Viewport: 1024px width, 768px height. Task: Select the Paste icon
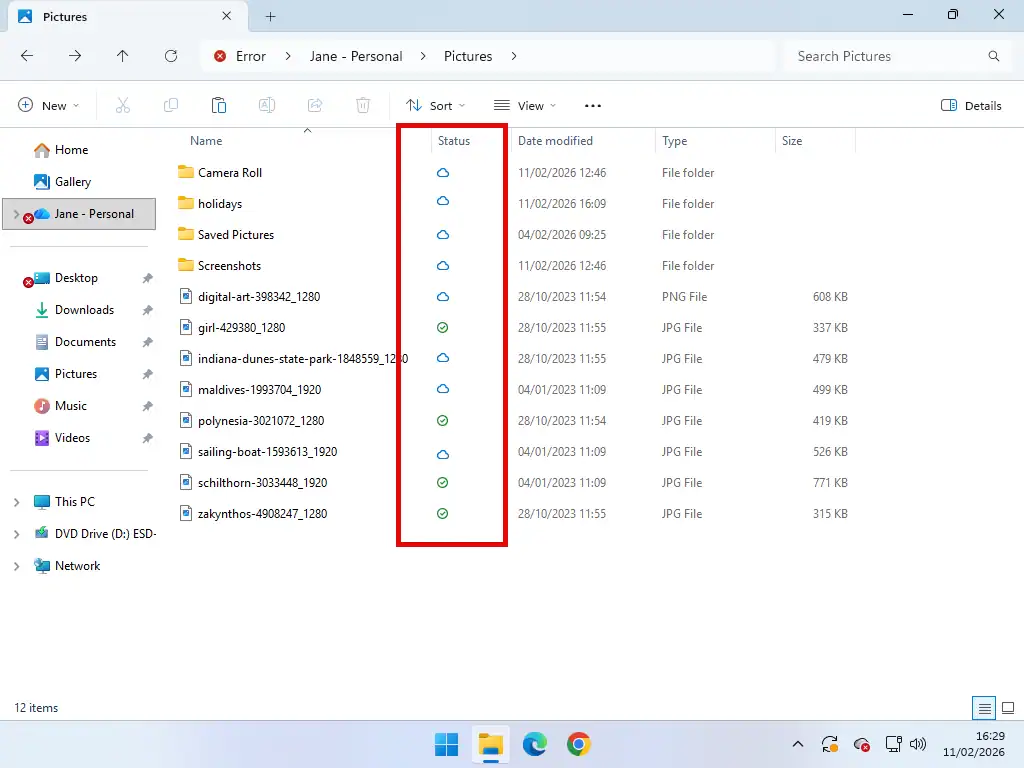point(219,105)
